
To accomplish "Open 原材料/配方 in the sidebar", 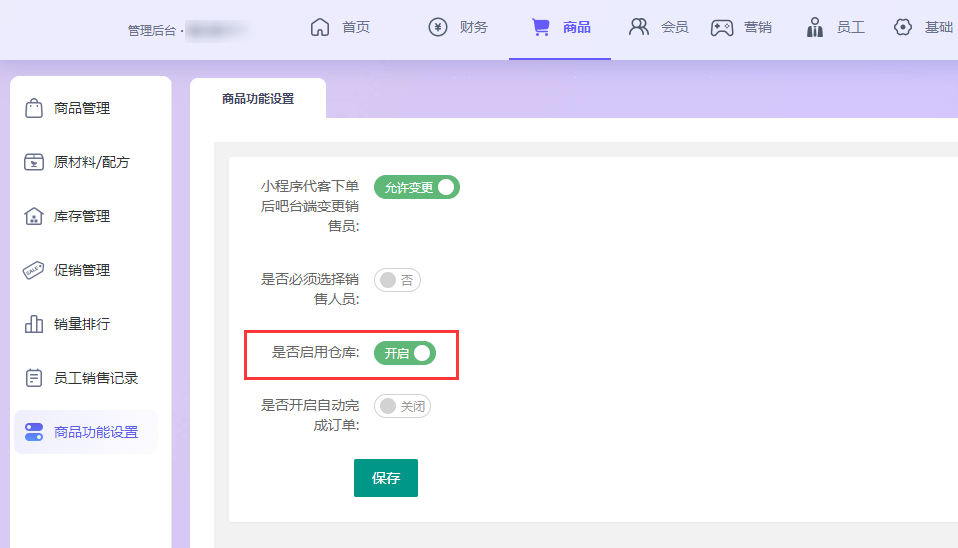I will point(91,162).
